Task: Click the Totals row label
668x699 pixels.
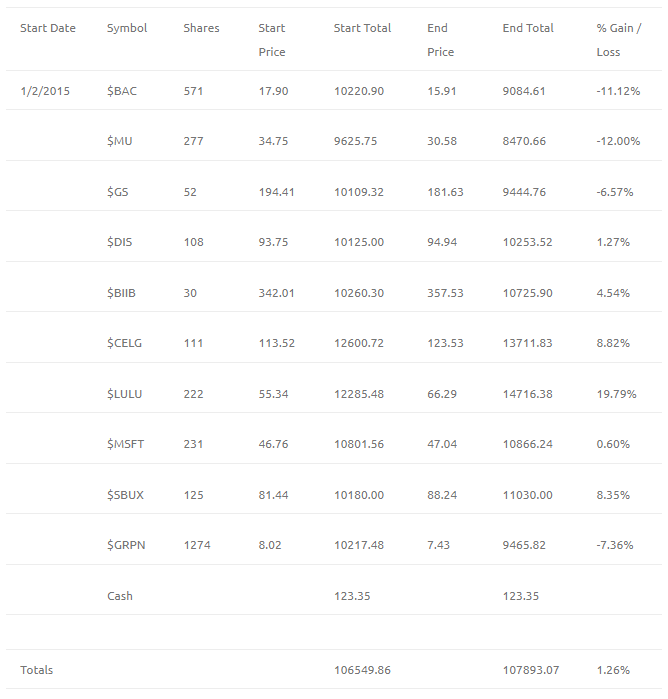Action: 37,670
